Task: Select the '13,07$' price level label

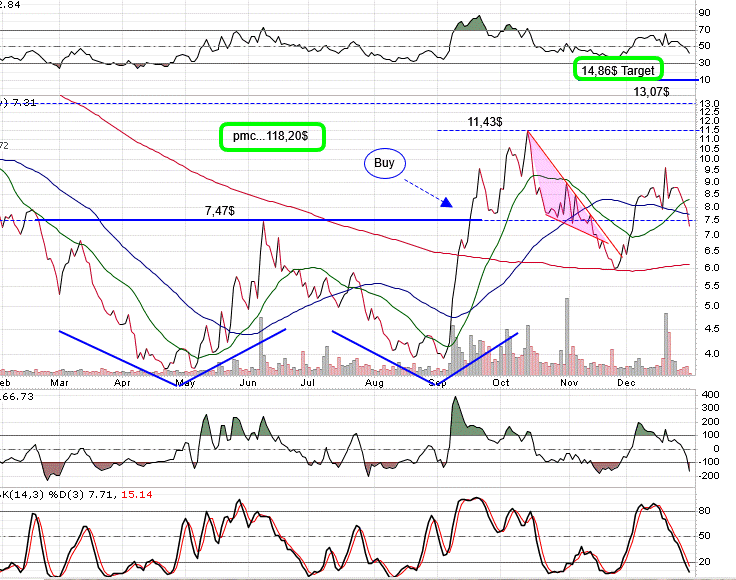Action: pos(653,91)
